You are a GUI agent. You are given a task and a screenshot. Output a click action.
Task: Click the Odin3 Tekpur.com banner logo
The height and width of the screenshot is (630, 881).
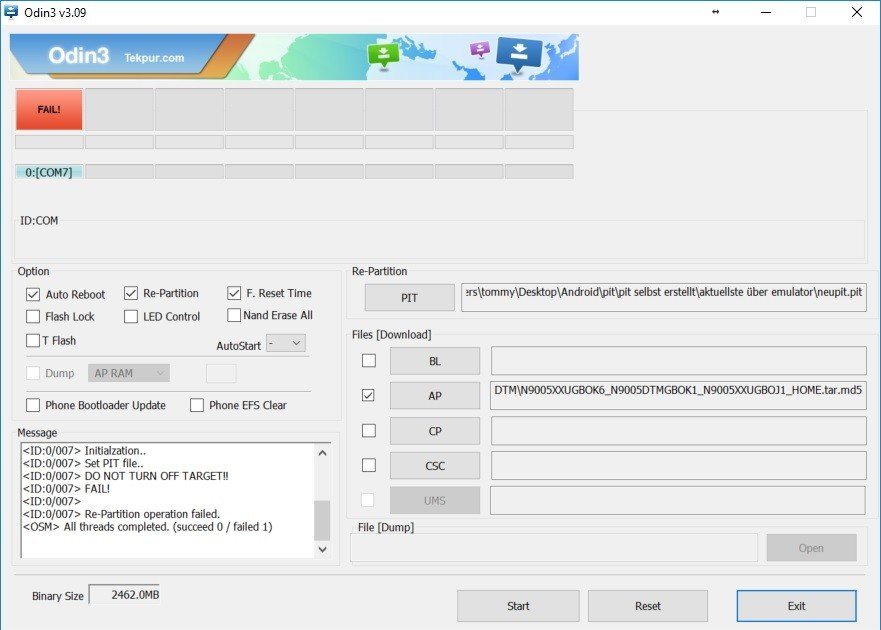tap(116, 56)
